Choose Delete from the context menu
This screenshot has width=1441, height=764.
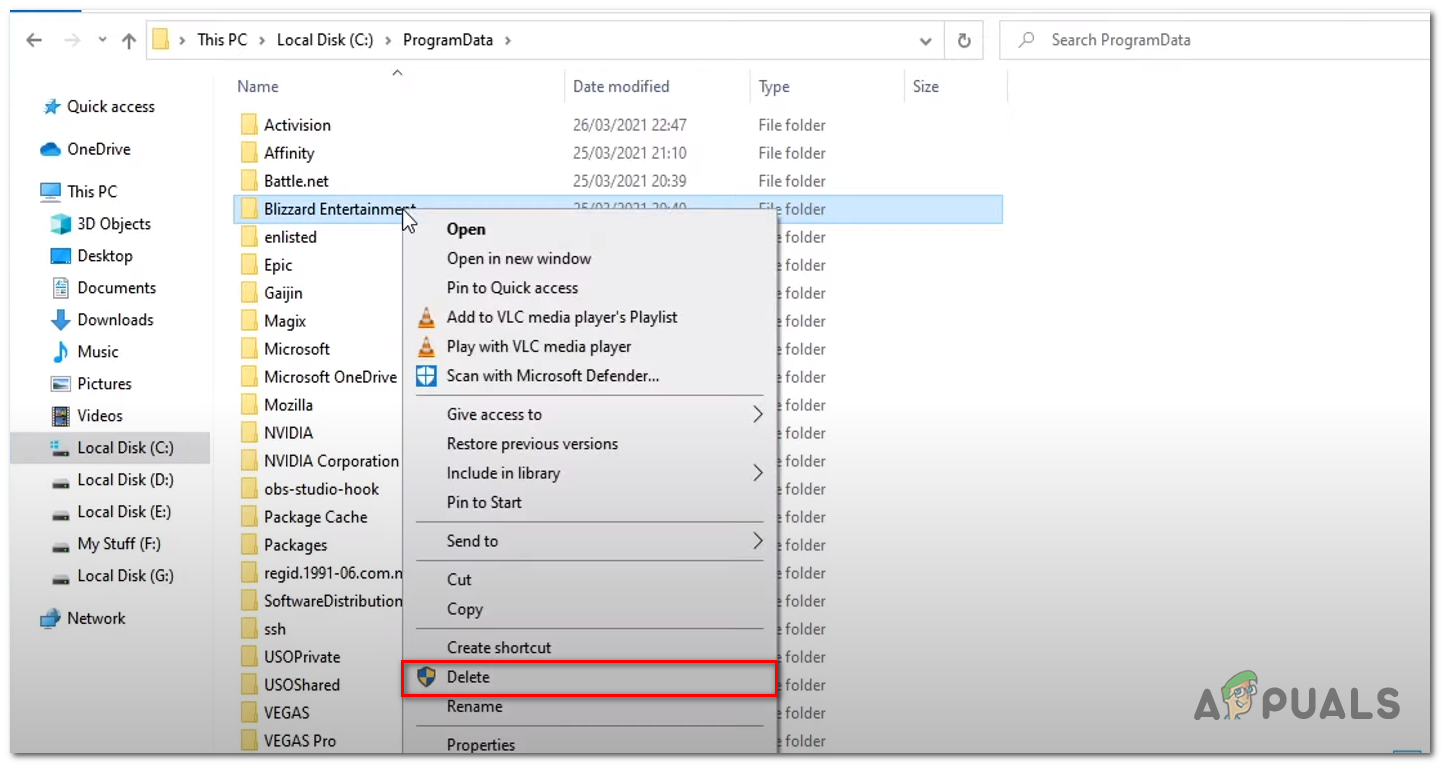tap(468, 677)
